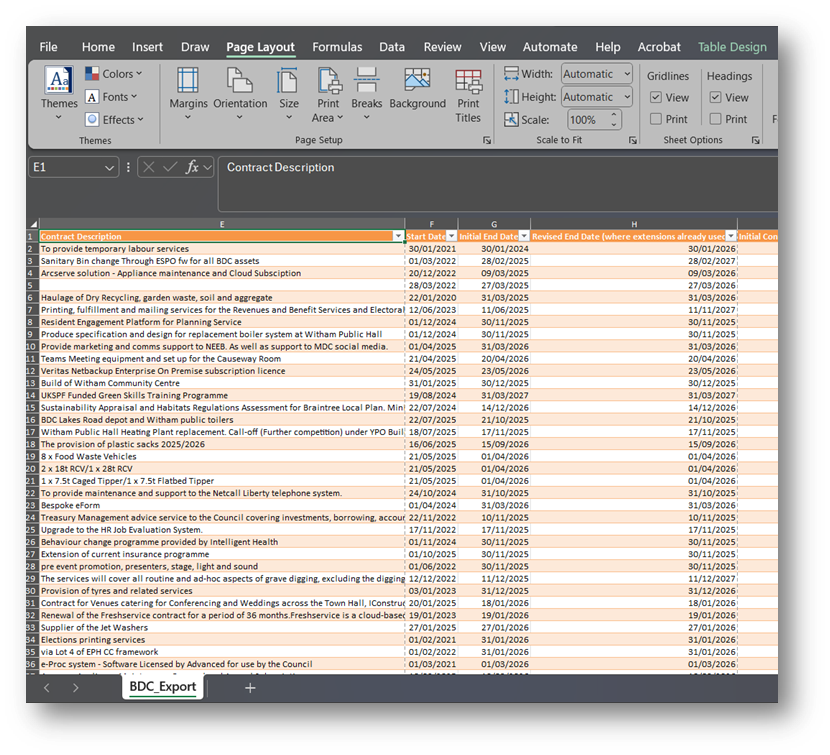Image resolution: width=830 pixels, height=755 pixels.
Task: Click the insert function fx icon
Action: [193, 167]
